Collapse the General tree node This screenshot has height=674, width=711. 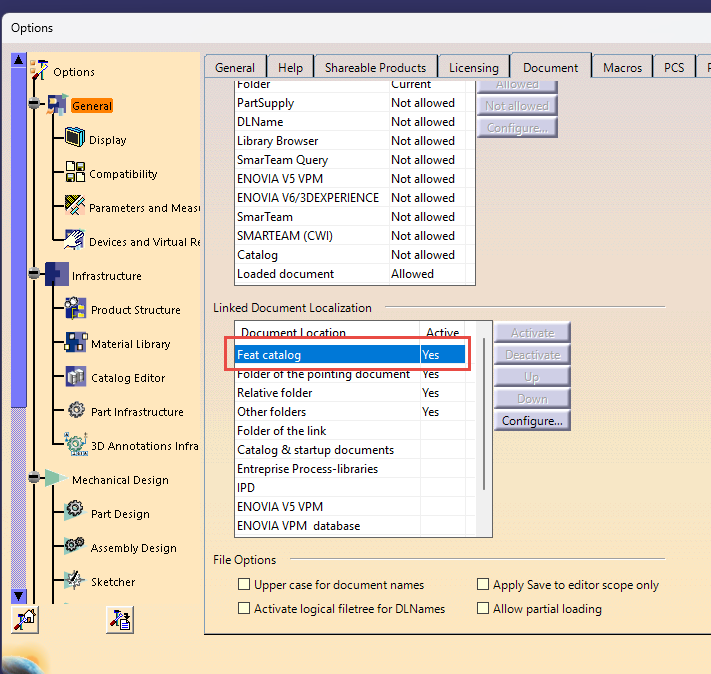[34, 103]
